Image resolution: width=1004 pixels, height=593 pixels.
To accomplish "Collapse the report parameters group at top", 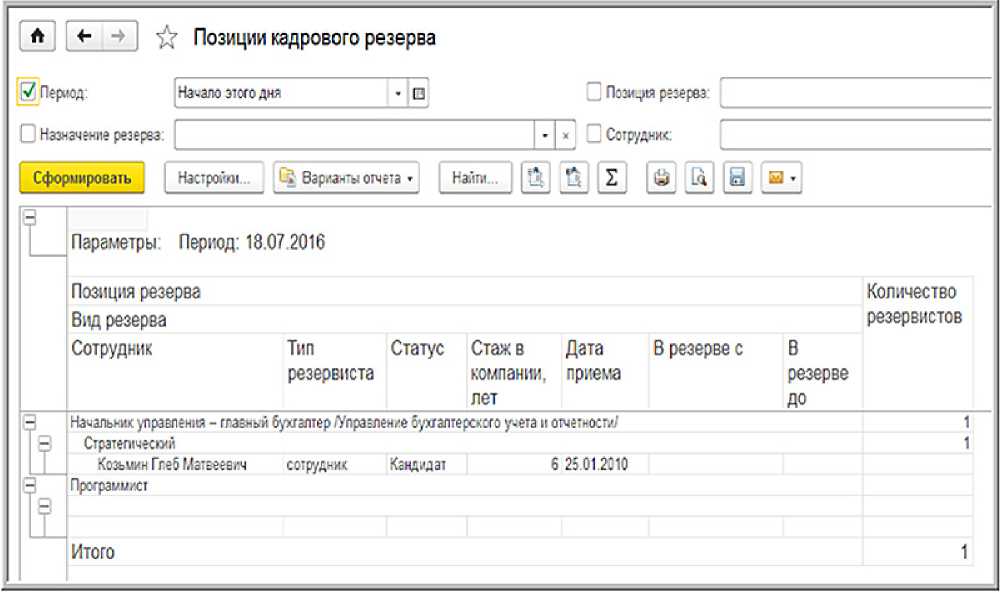I will coord(29,218).
